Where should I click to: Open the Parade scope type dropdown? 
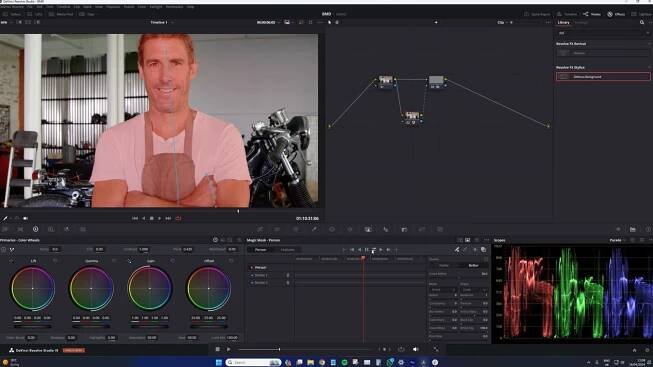pyautogui.click(x=618, y=240)
